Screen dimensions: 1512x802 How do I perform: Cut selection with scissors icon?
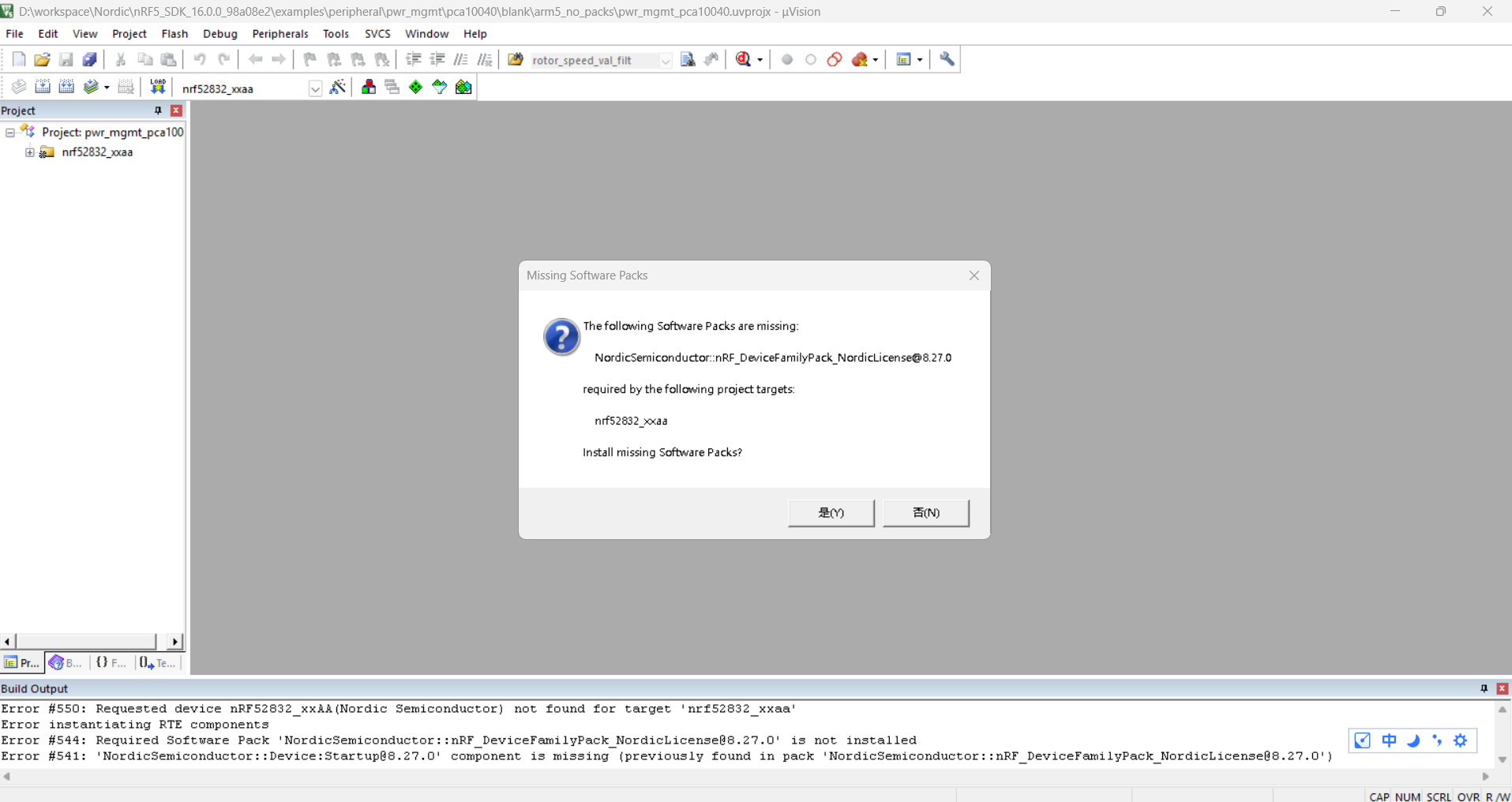pos(121,60)
